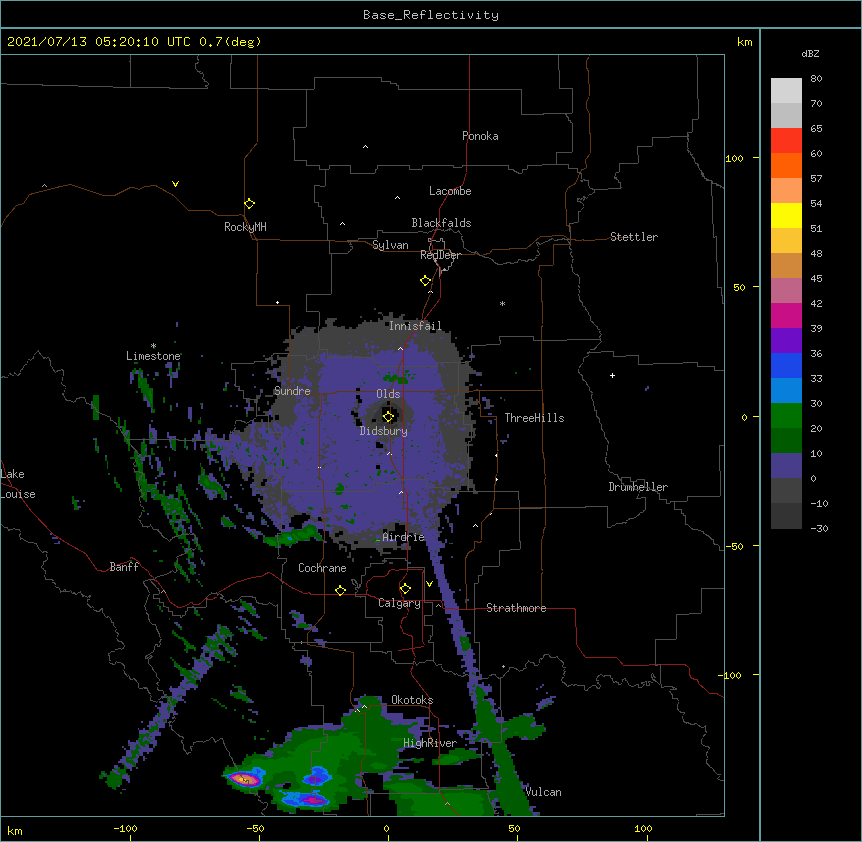Select the red 60-65 dBZ swatch
This screenshot has width=862, height=842.
coord(786,141)
